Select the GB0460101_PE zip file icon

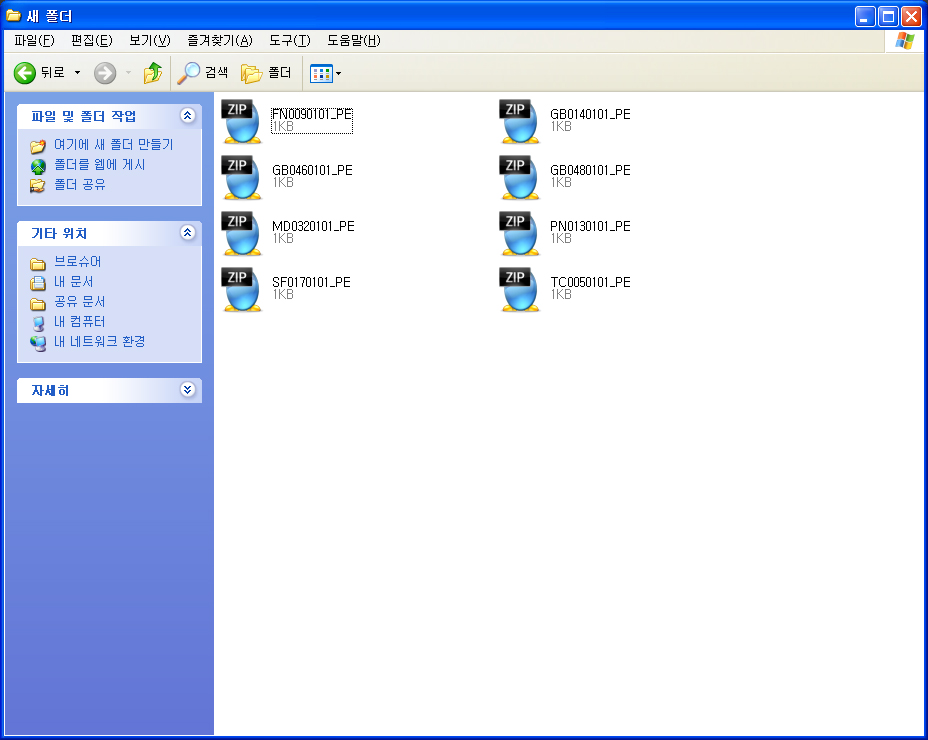pos(241,178)
